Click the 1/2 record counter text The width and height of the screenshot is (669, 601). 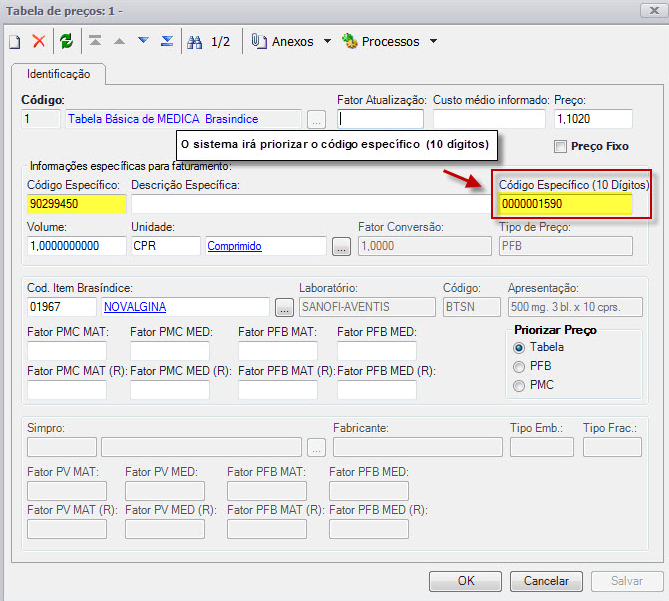tap(220, 42)
